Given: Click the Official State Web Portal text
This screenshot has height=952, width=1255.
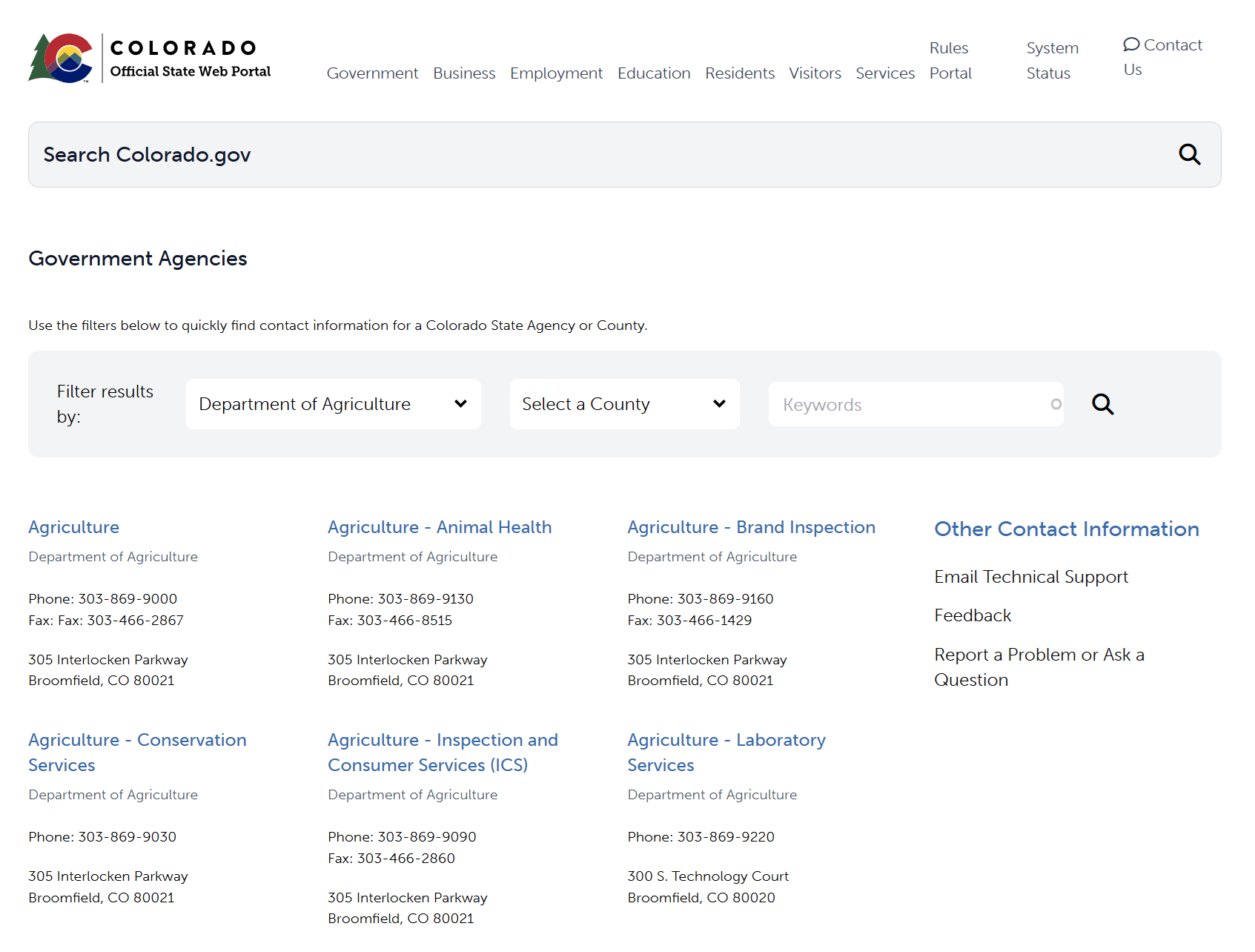Looking at the screenshot, I should point(191,71).
